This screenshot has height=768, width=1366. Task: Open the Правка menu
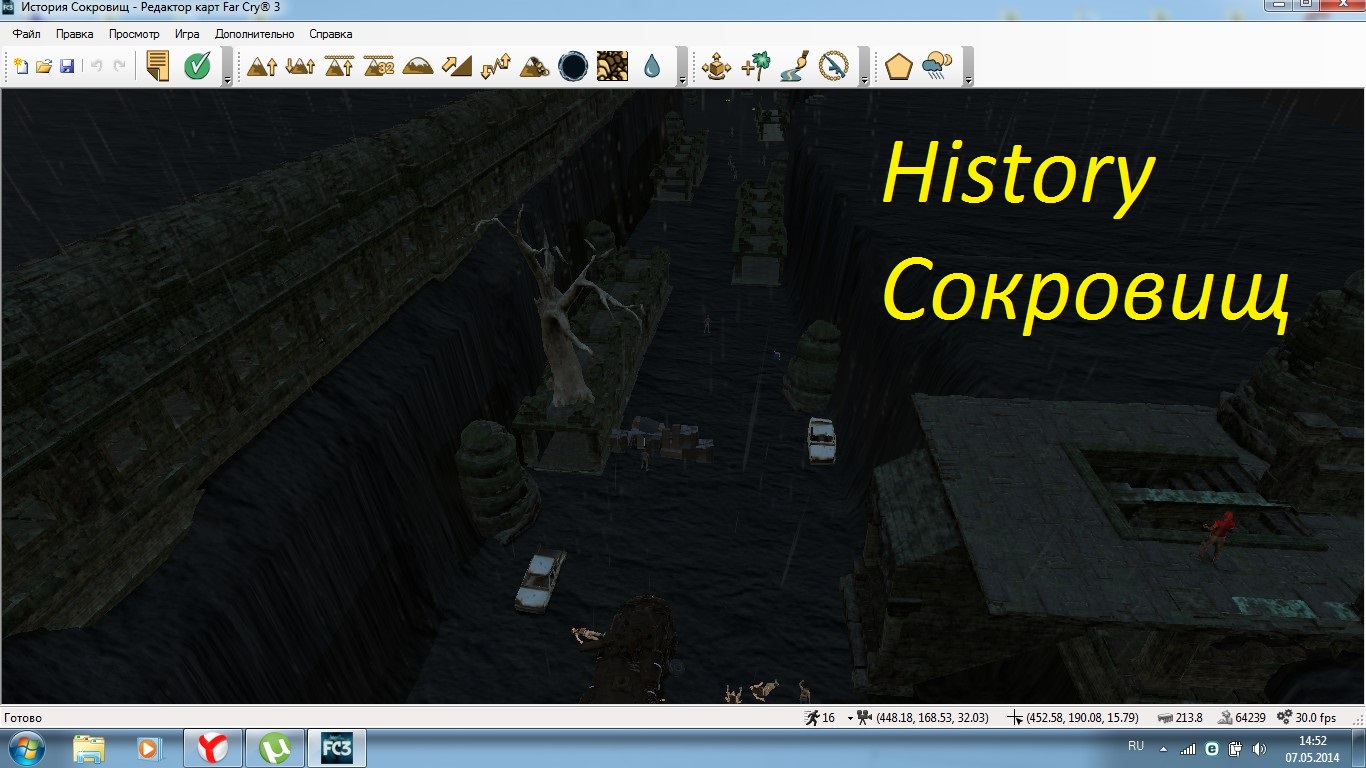click(x=75, y=34)
